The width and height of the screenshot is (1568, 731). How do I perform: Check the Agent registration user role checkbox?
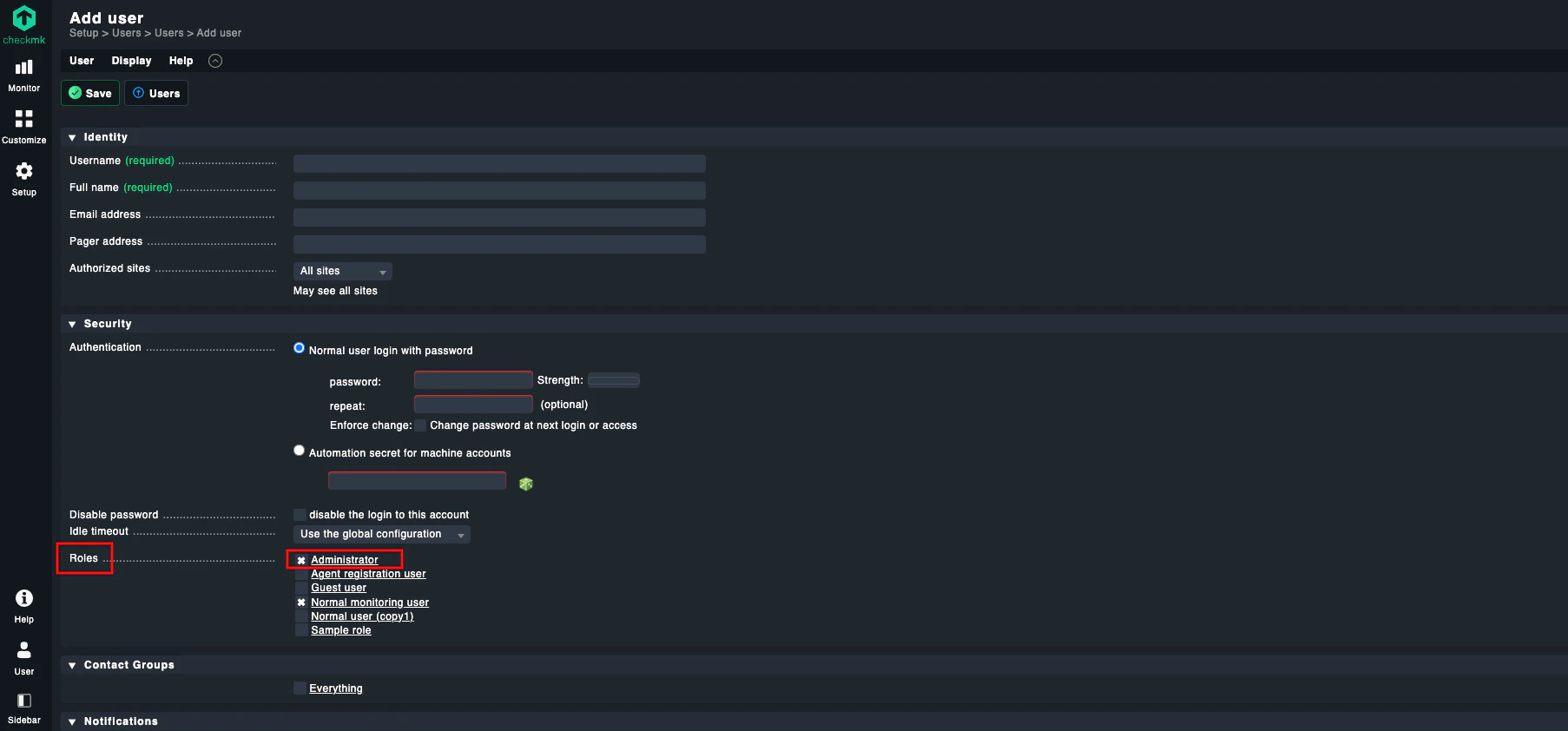(301, 574)
